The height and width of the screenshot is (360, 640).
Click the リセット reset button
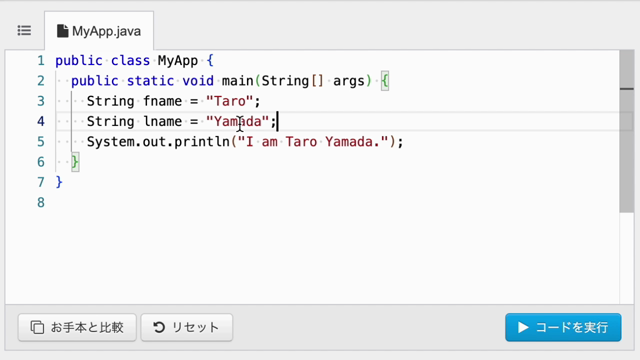point(187,327)
